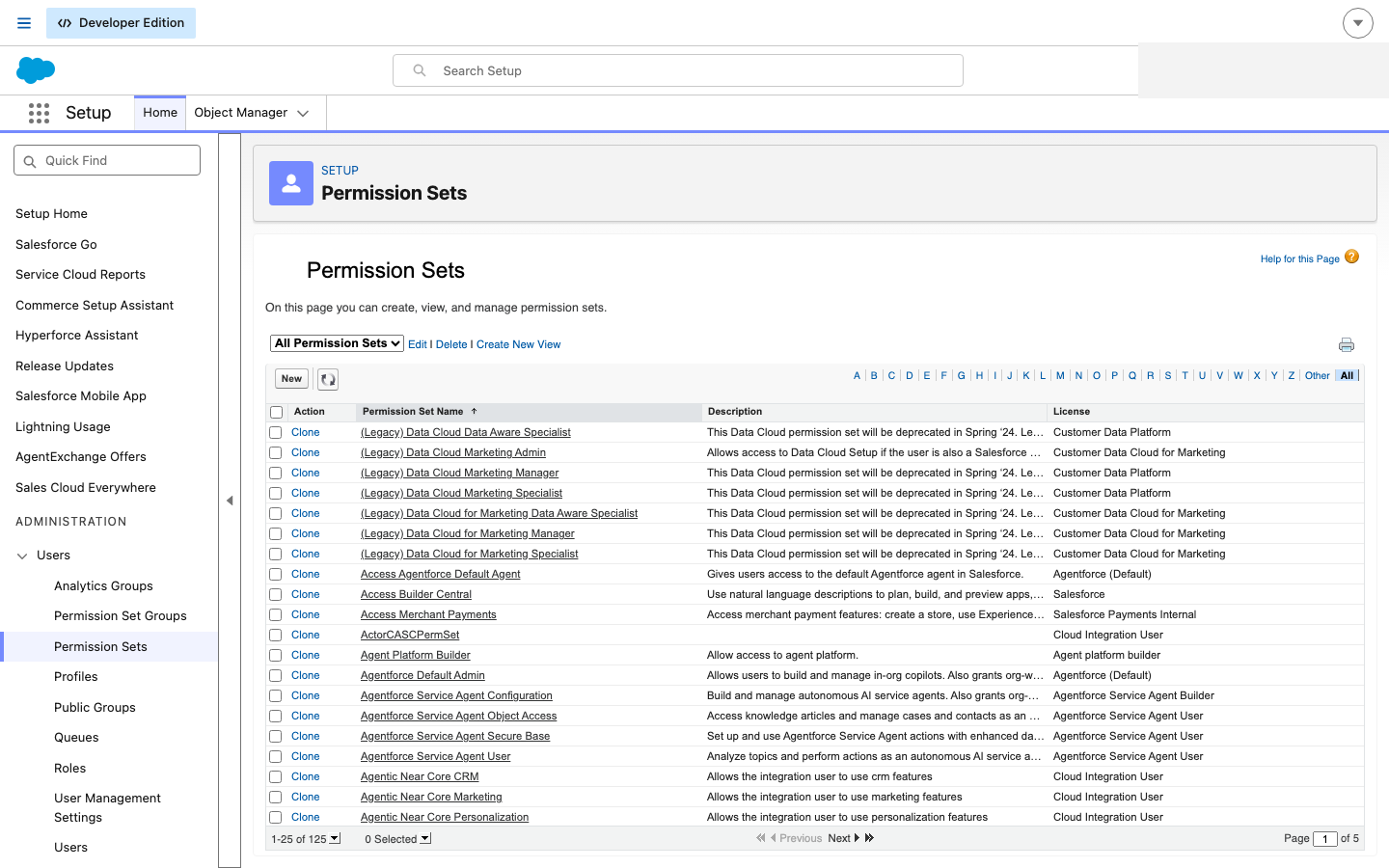Image resolution: width=1389 pixels, height=868 pixels.
Task: Select the Agentic Near Core CRM checkbox
Action: click(x=276, y=777)
